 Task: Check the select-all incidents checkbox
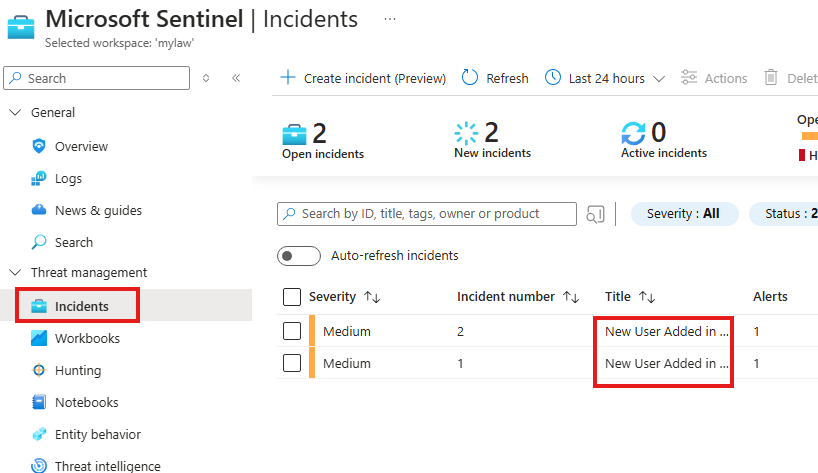(x=292, y=297)
